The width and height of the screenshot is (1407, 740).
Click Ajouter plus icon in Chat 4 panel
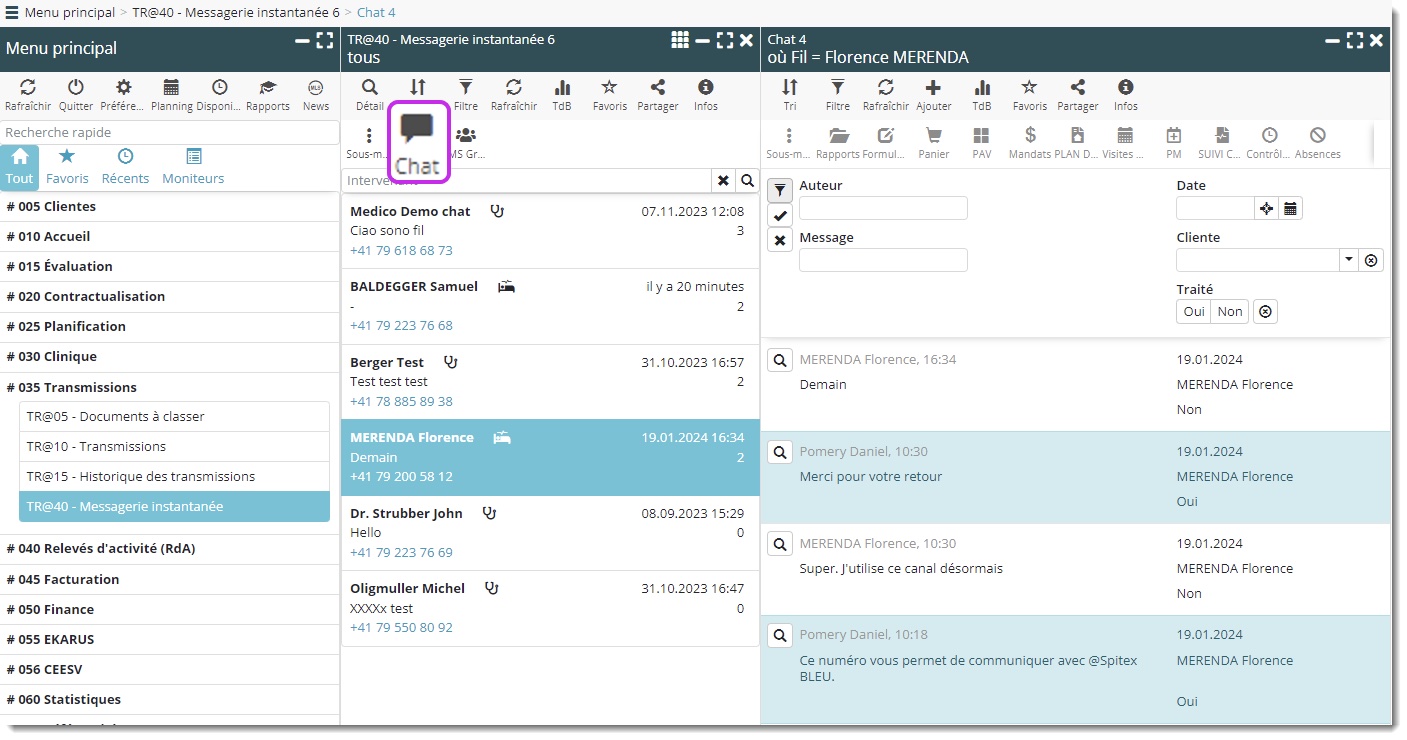pos(933,88)
